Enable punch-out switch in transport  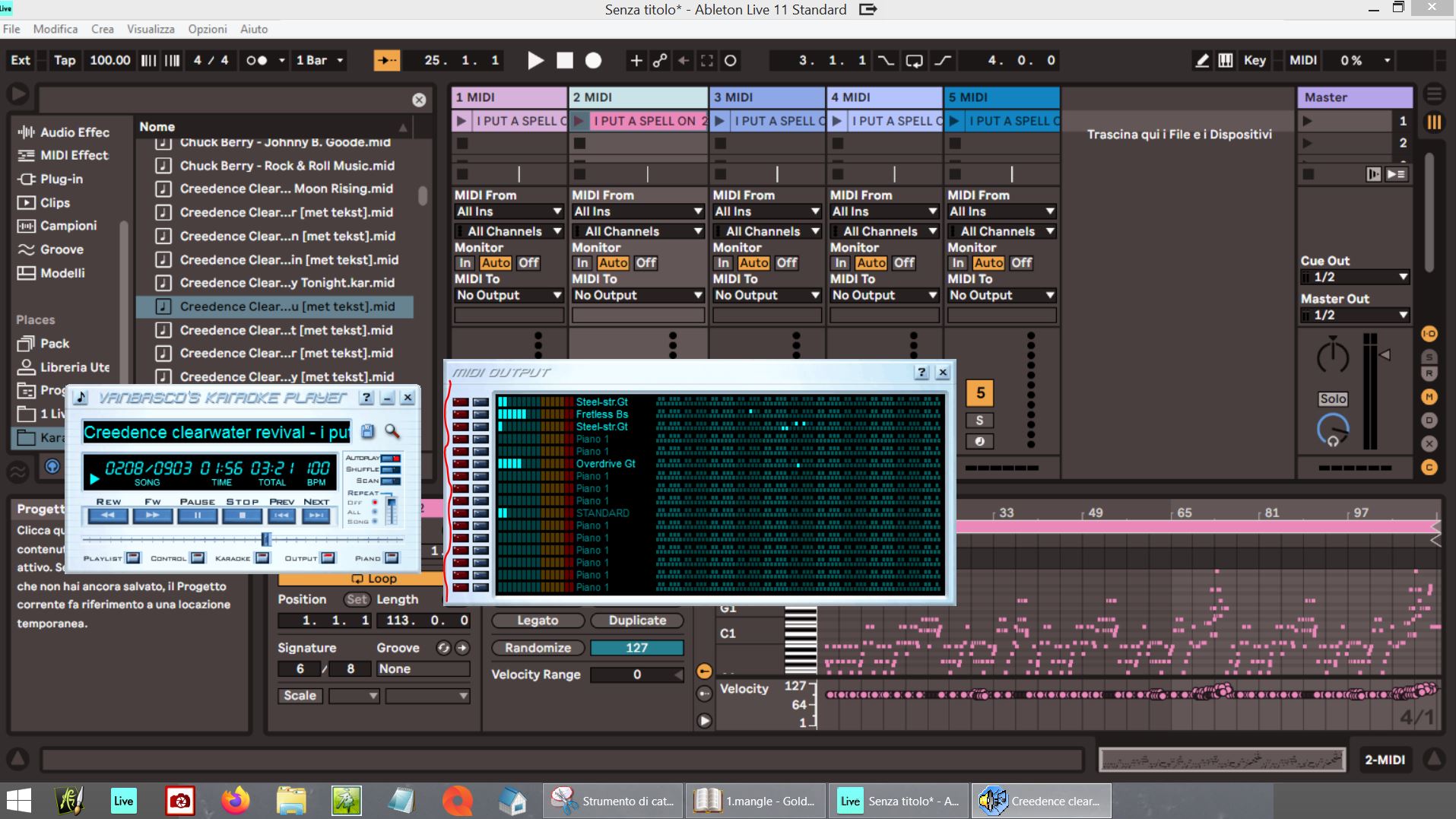click(943, 61)
